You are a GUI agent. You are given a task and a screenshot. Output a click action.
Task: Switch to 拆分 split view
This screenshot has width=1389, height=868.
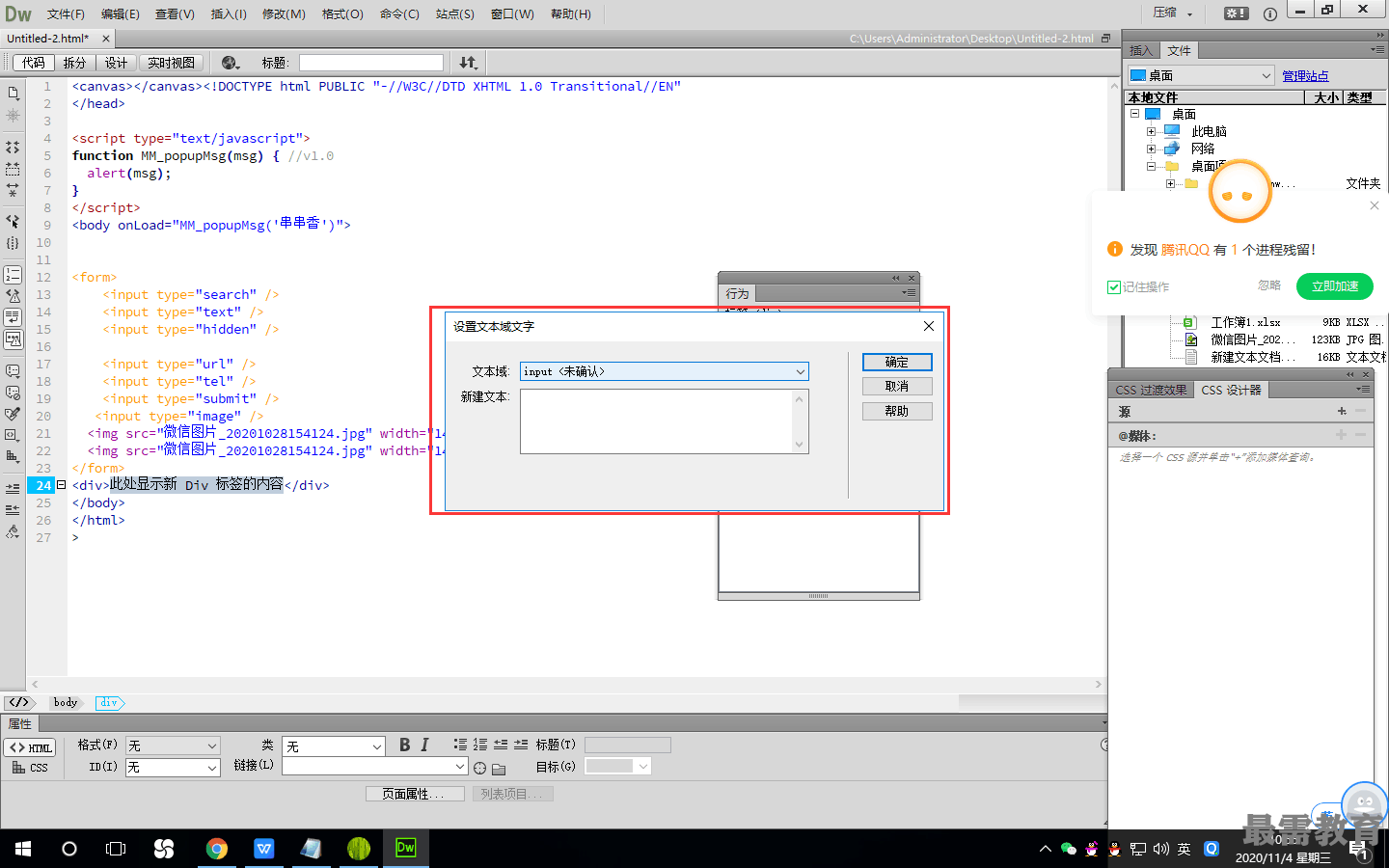click(74, 63)
